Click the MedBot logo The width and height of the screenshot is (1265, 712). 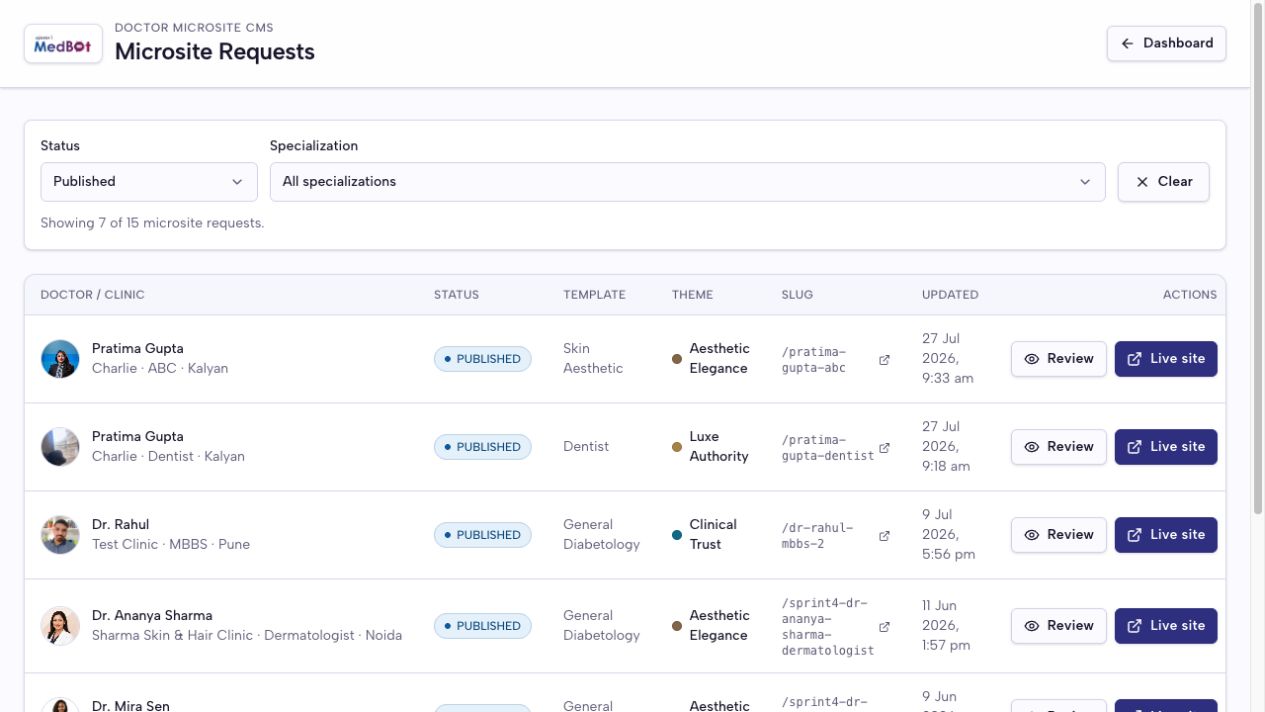[63, 44]
